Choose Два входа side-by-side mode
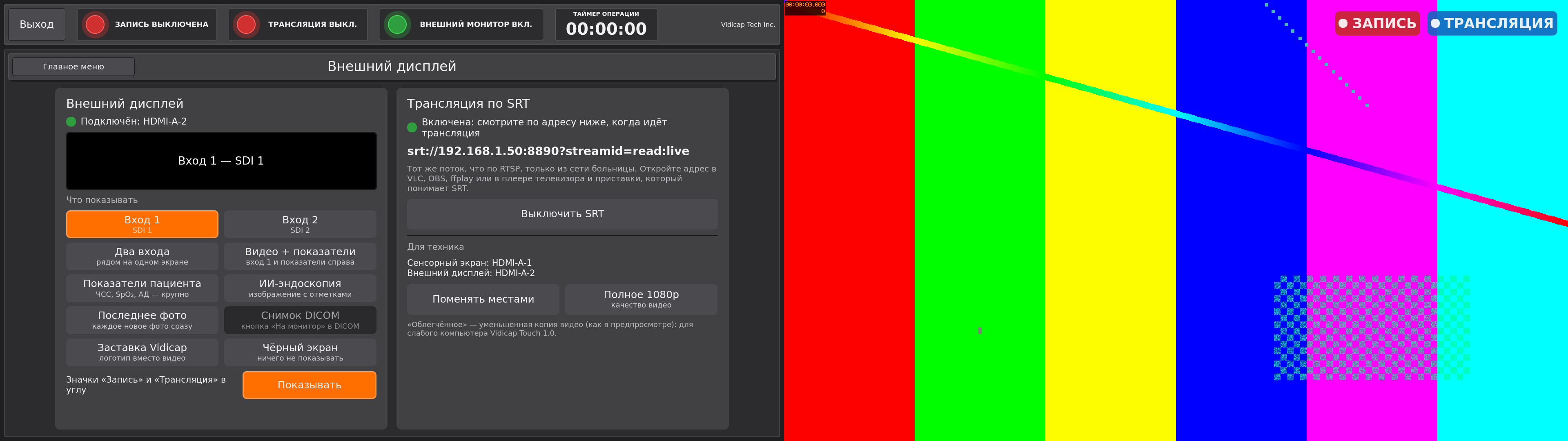 pos(143,256)
